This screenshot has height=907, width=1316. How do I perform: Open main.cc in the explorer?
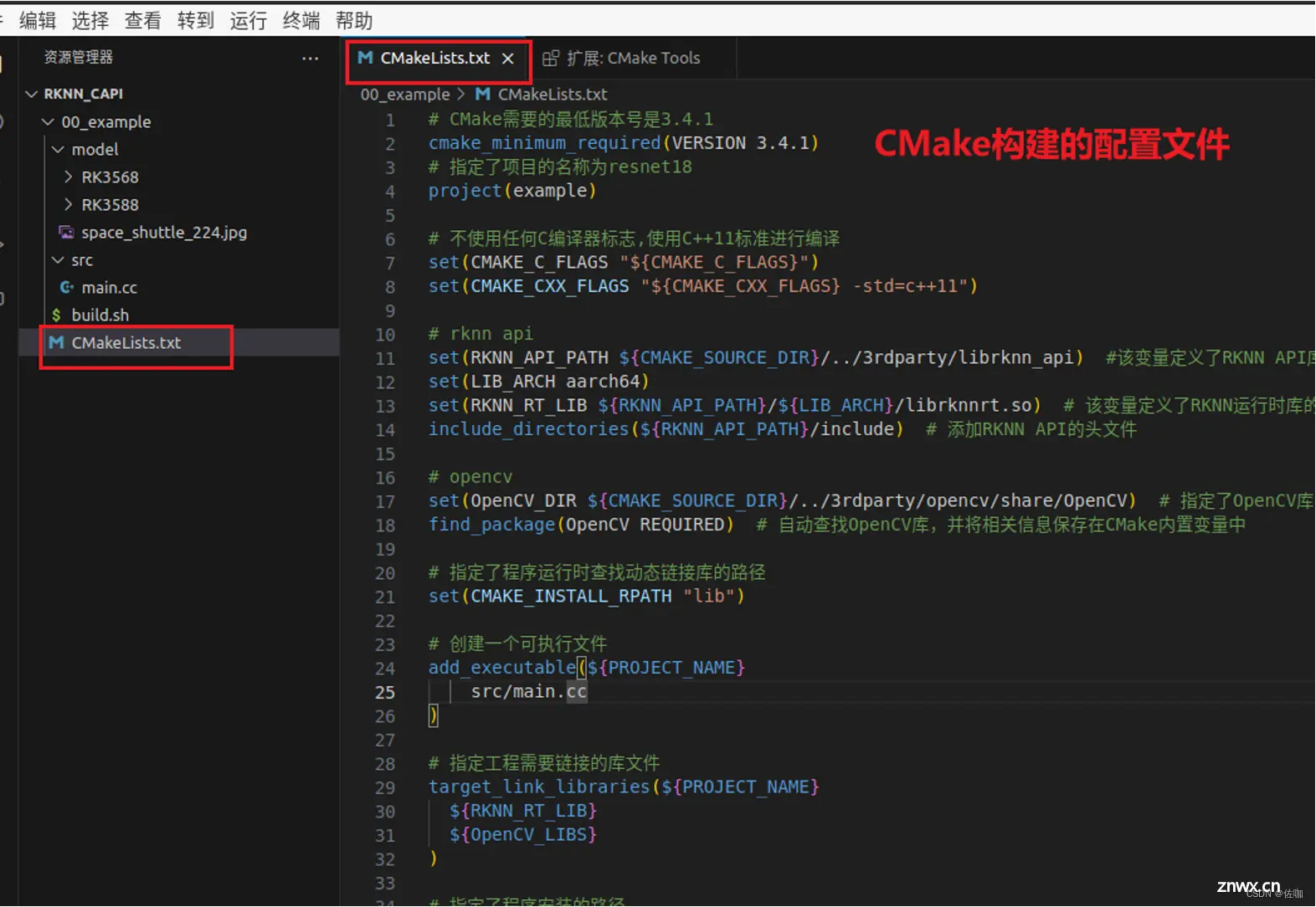pyautogui.click(x=109, y=287)
